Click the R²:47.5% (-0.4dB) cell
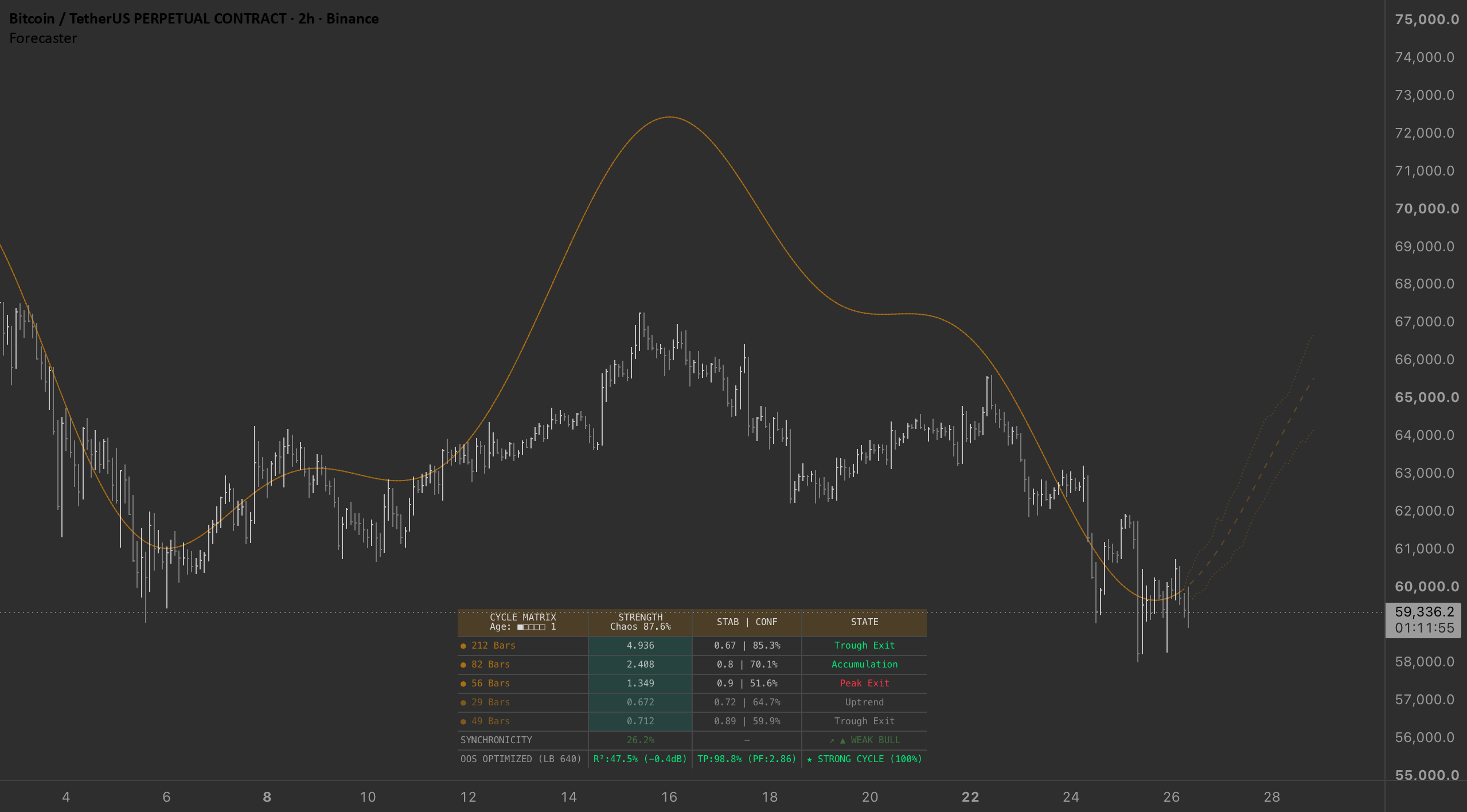The width and height of the screenshot is (1467, 812). point(640,759)
